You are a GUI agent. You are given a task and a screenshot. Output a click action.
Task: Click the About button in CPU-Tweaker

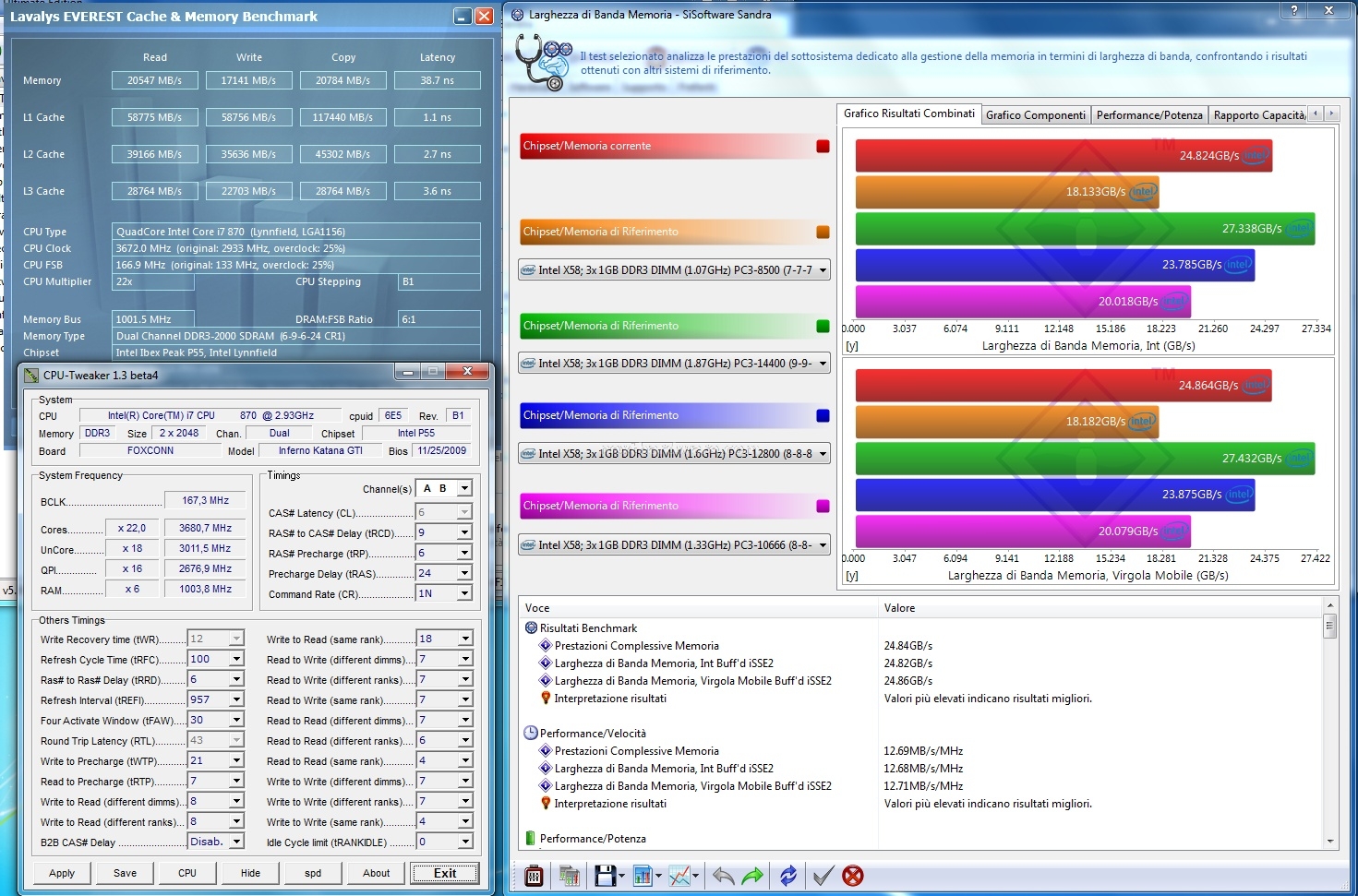(x=376, y=873)
